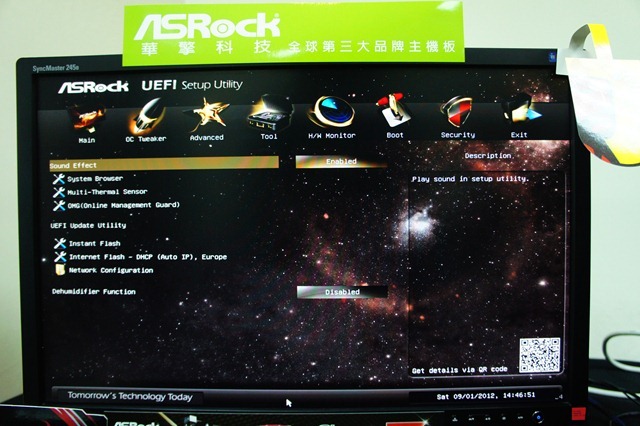The height and width of the screenshot is (426, 640).
Task: Click the Description panel header
Action: coord(487,155)
